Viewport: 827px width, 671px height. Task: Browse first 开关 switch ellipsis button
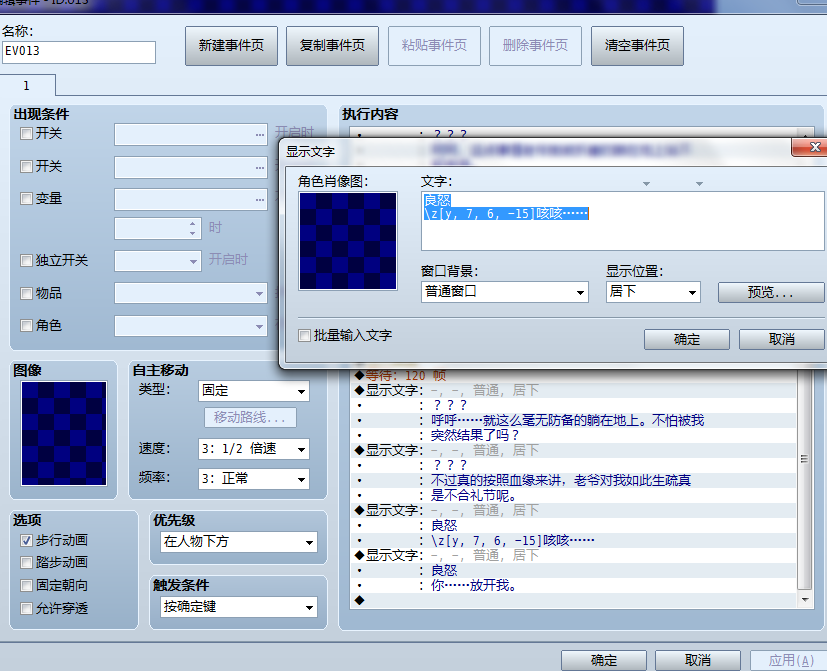pyautogui.click(x=259, y=135)
